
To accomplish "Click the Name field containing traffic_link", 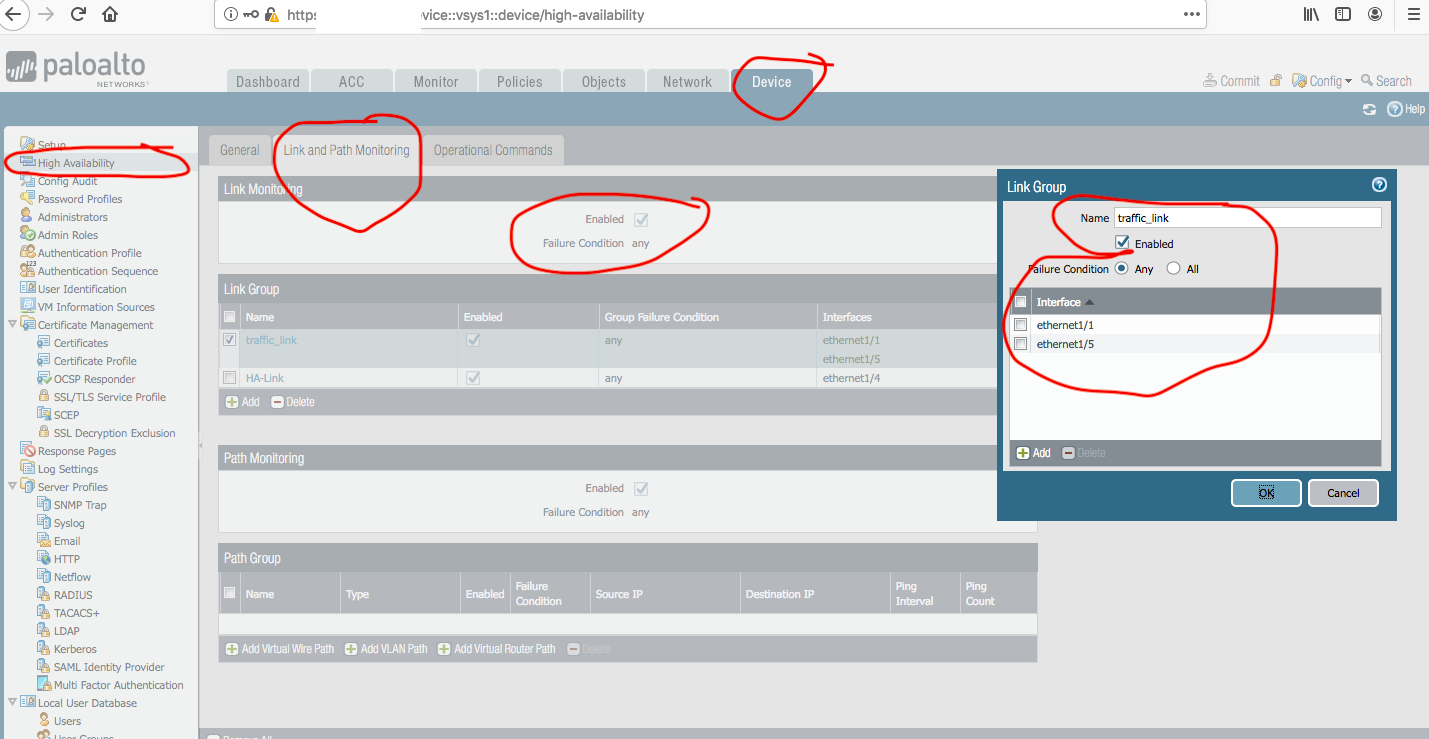I will pos(1246,217).
